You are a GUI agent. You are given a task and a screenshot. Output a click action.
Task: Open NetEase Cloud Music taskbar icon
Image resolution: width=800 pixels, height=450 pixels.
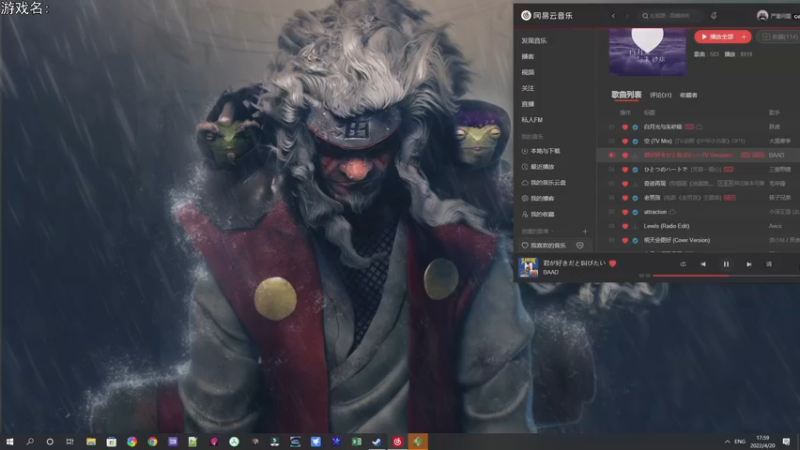point(397,441)
